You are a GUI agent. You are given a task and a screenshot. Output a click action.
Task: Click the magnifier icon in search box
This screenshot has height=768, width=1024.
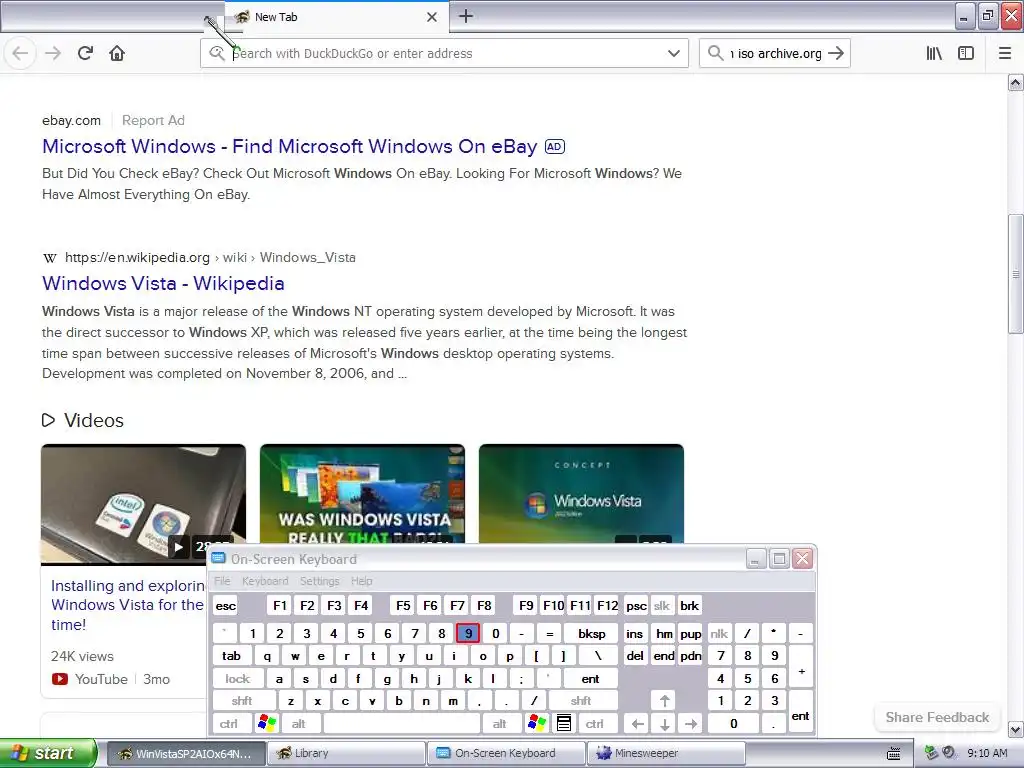[716, 53]
